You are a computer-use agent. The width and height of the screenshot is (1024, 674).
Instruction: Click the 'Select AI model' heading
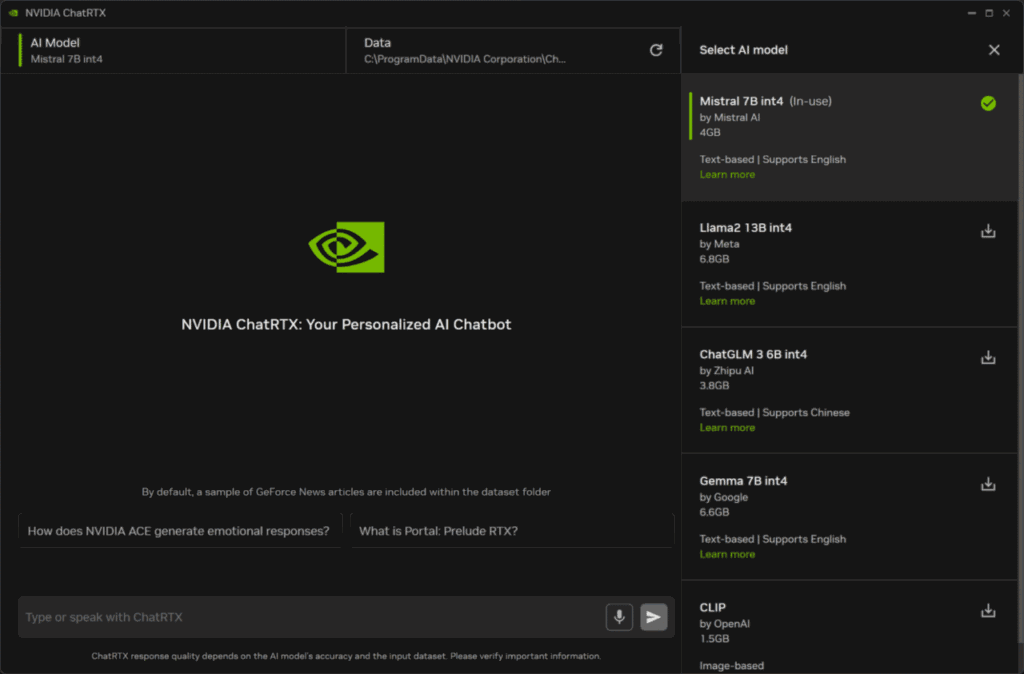point(743,50)
